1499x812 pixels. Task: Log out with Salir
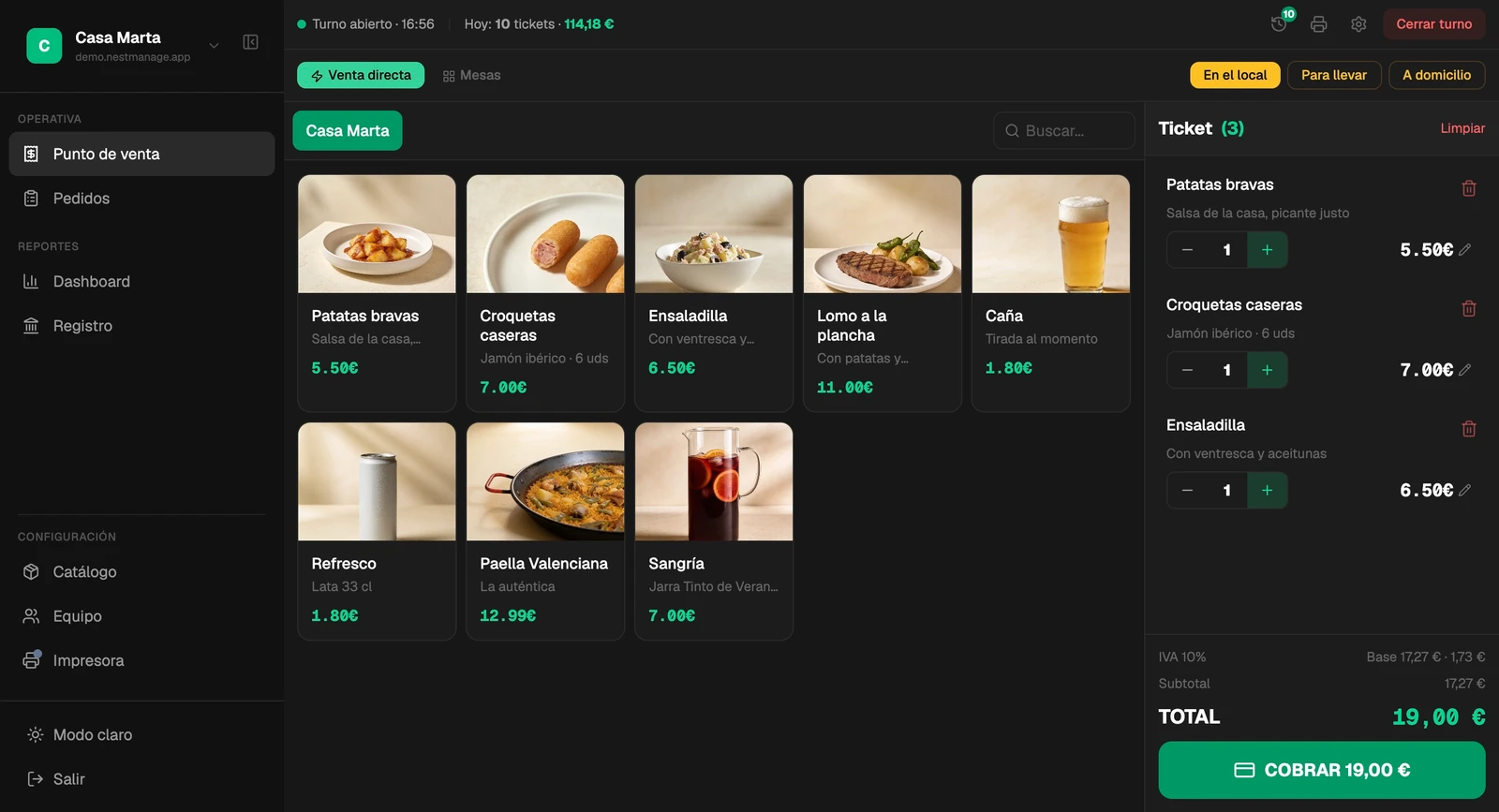point(141,778)
